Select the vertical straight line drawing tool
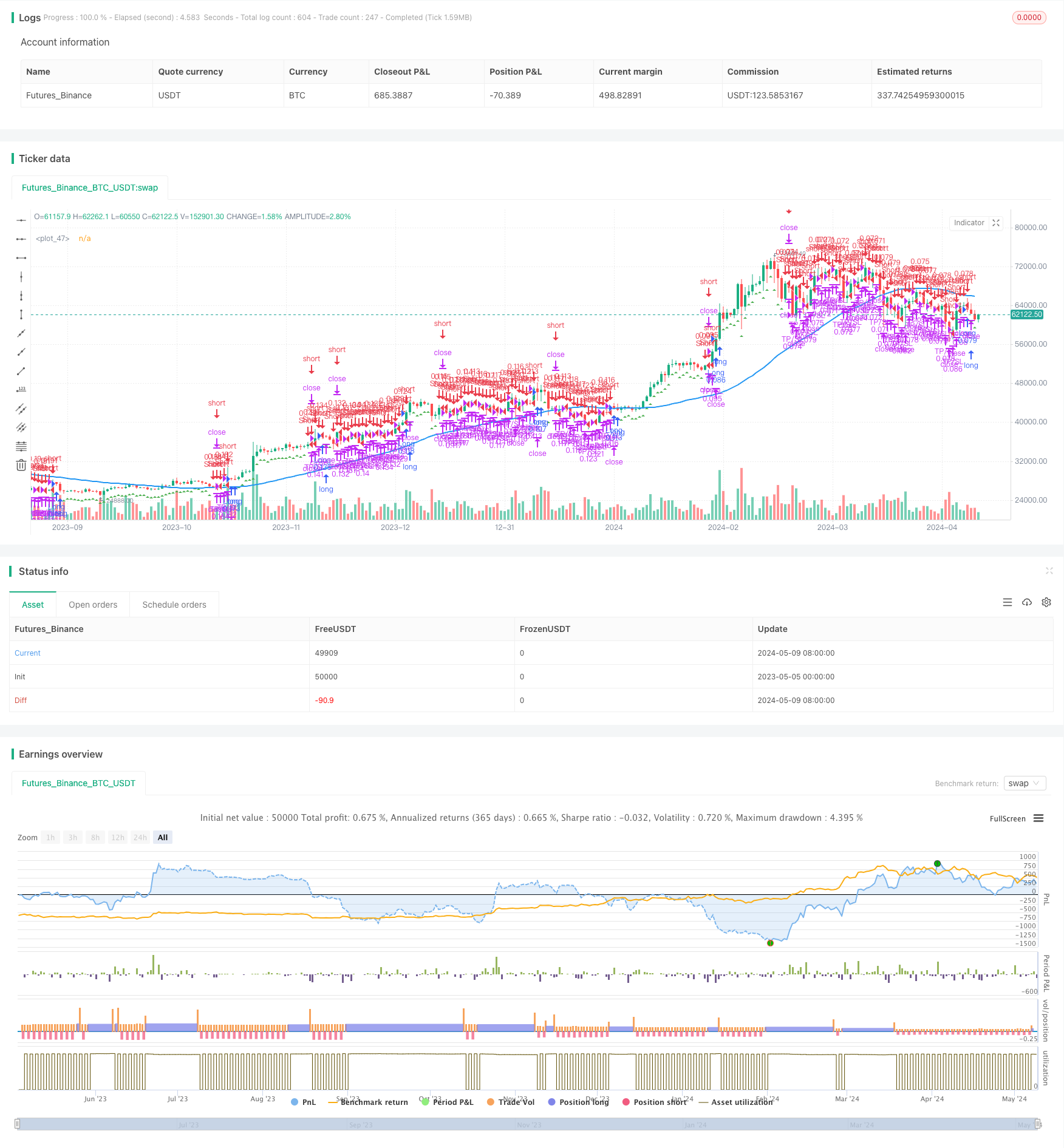This screenshot has width=1064, height=1148. [x=21, y=277]
